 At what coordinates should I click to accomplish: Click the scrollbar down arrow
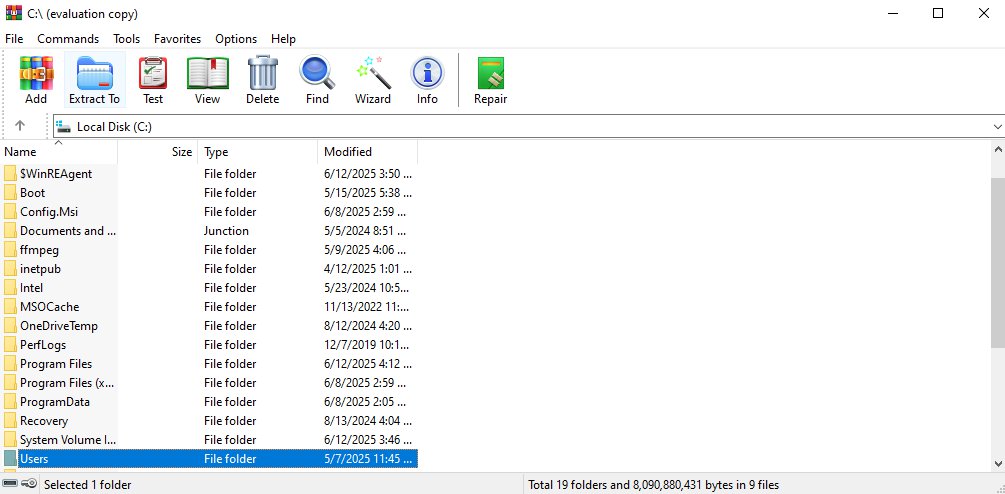click(x=998, y=463)
